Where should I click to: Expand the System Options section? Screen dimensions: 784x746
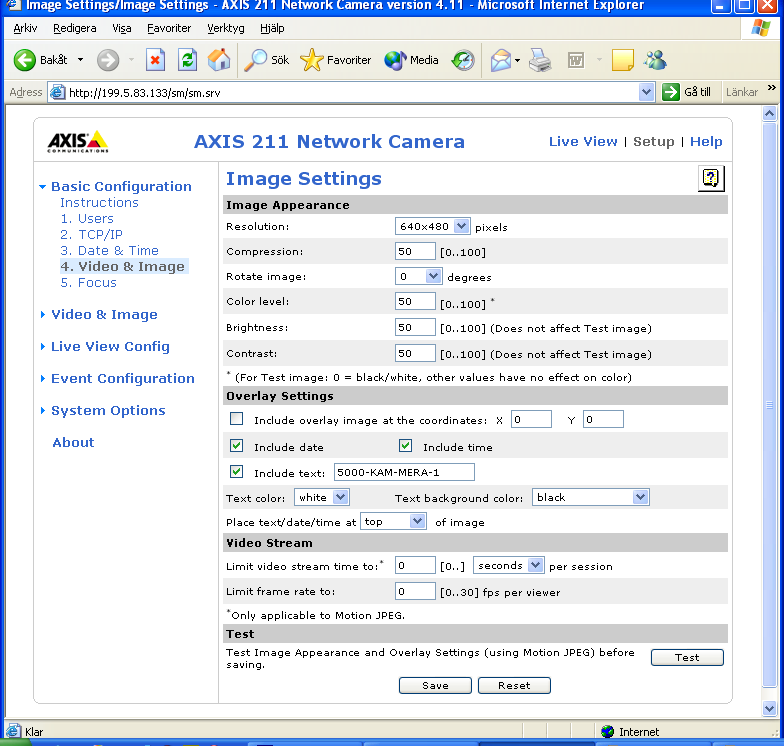tap(42, 410)
